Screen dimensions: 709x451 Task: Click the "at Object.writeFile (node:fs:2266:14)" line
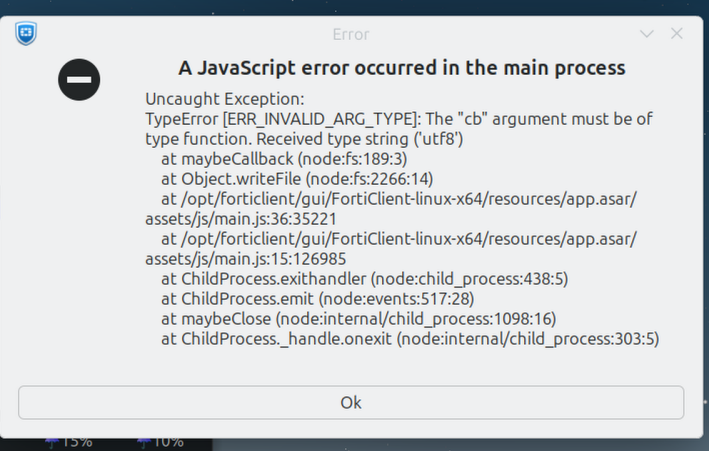[x=297, y=179]
